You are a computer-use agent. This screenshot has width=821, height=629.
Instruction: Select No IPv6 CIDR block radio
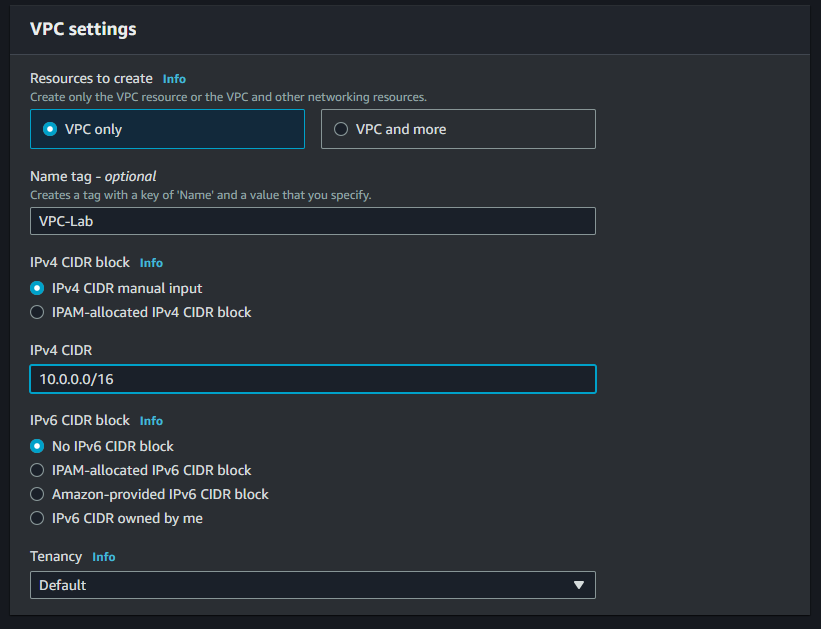(38, 446)
